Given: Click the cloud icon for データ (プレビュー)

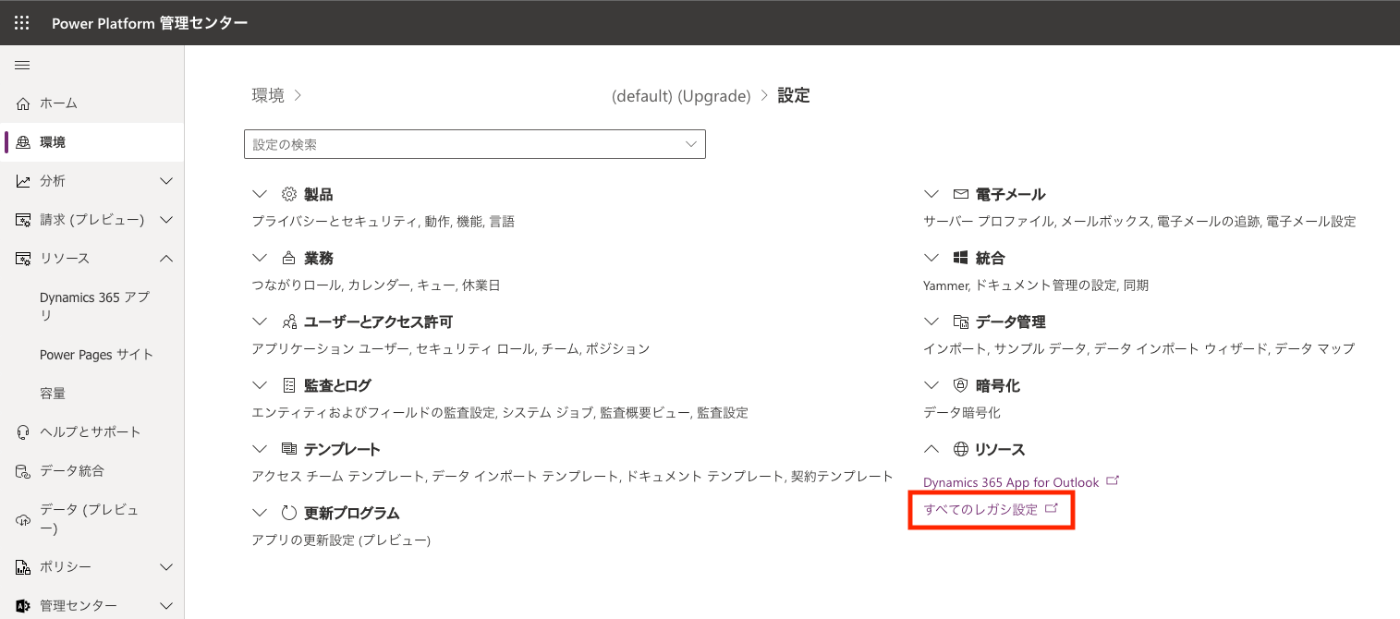Looking at the screenshot, I should [x=23, y=520].
